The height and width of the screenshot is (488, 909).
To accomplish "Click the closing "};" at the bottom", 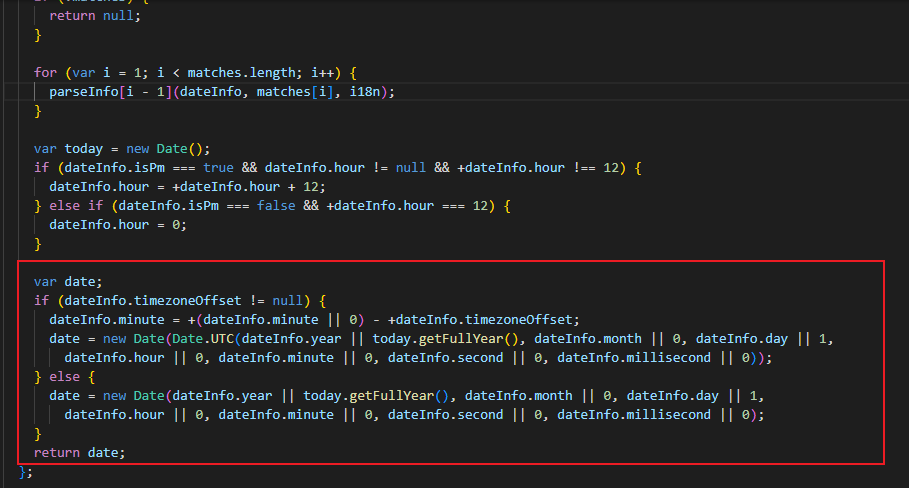I will tap(26, 472).
